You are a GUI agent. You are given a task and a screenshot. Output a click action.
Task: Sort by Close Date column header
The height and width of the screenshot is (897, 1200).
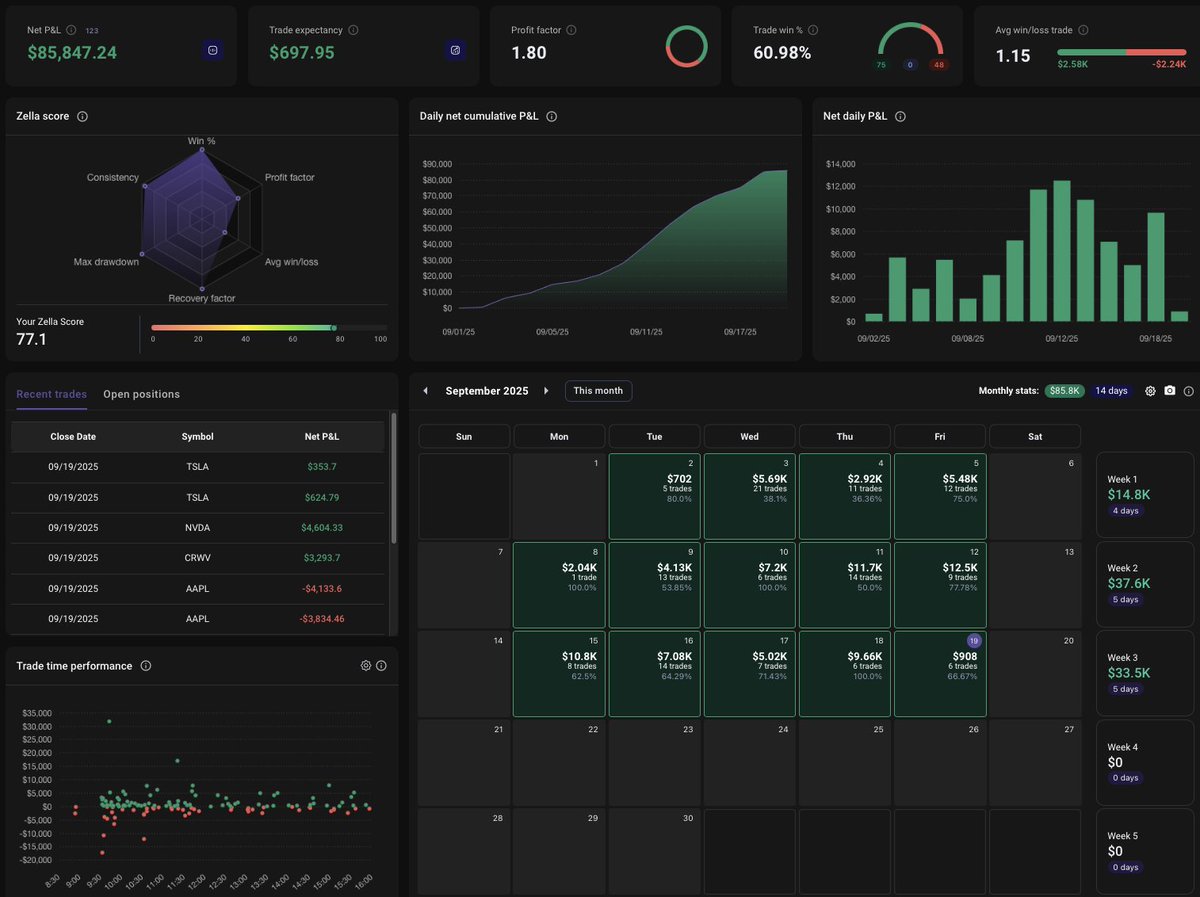tap(73, 436)
